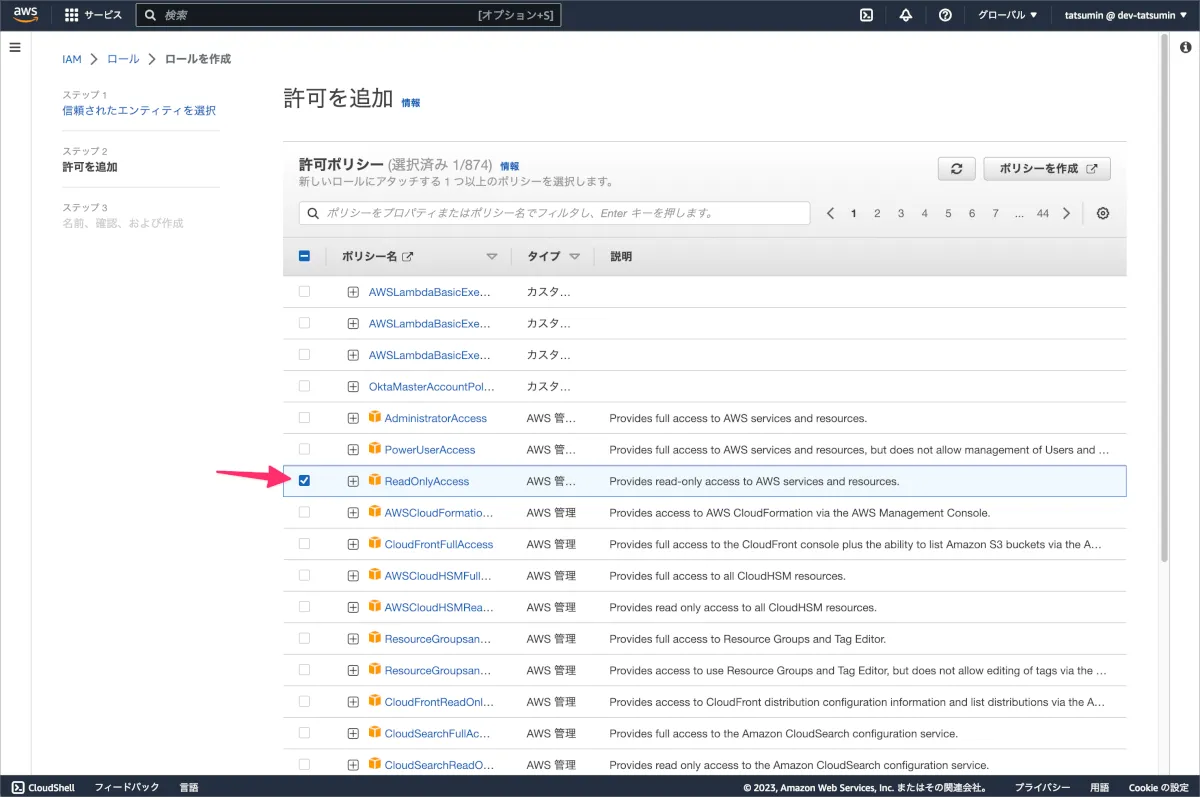
Task: Open the ReadOnlyAccess policy link
Action: pos(427,481)
